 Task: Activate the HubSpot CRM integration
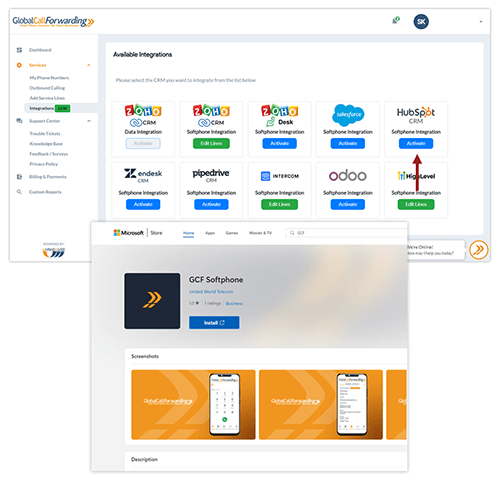(x=416, y=143)
